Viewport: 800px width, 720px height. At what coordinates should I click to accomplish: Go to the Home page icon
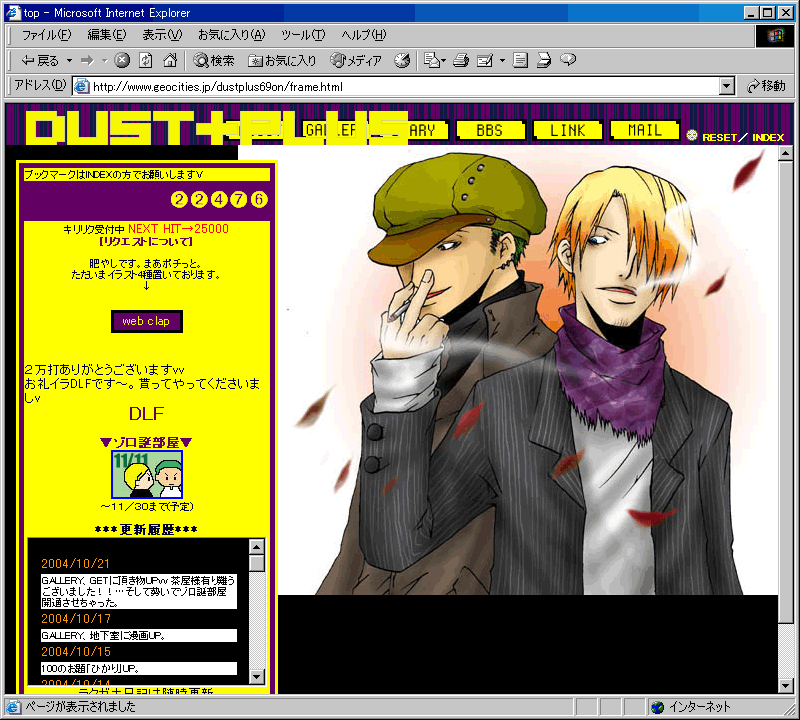(x=170, y=60)
